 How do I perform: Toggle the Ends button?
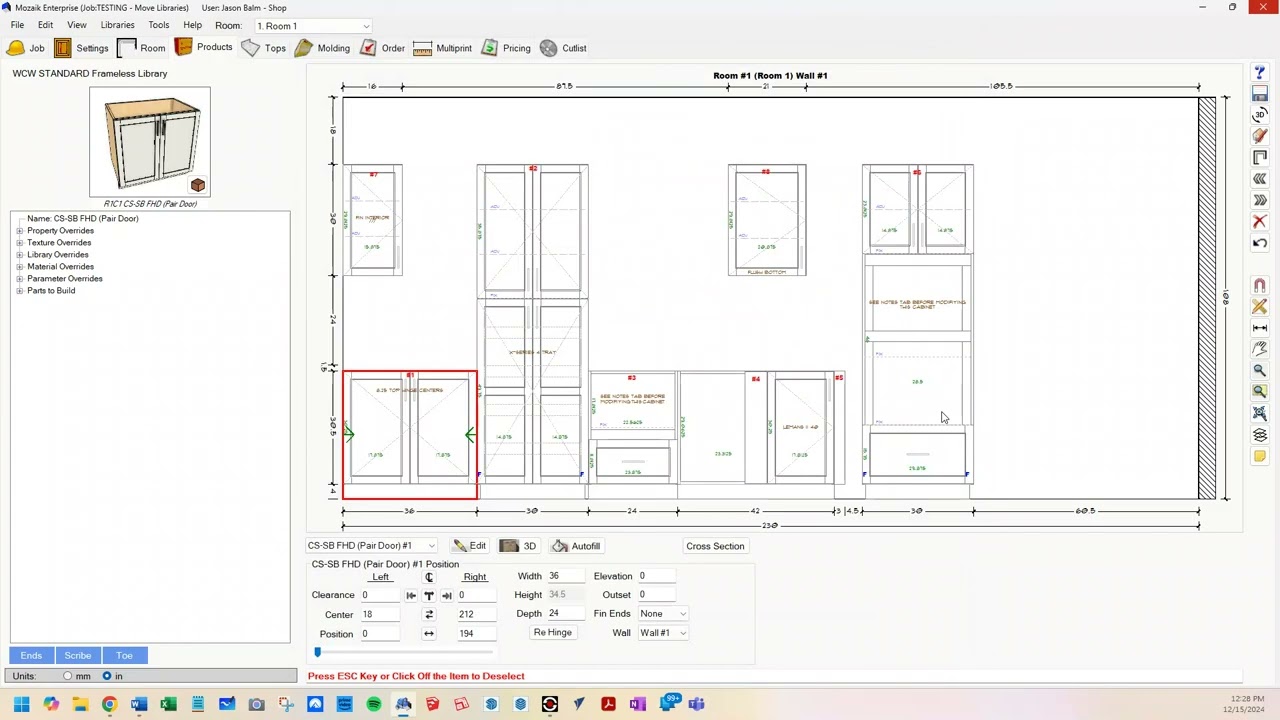(x=31, y=656)
